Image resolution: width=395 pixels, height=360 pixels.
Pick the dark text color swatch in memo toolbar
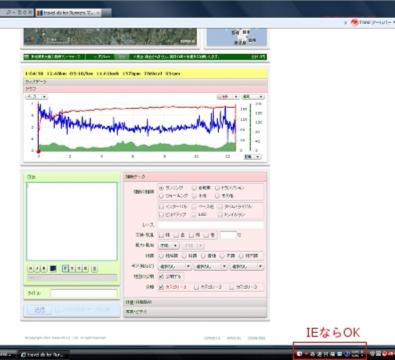pyautogui.click(x=53, y=268)
